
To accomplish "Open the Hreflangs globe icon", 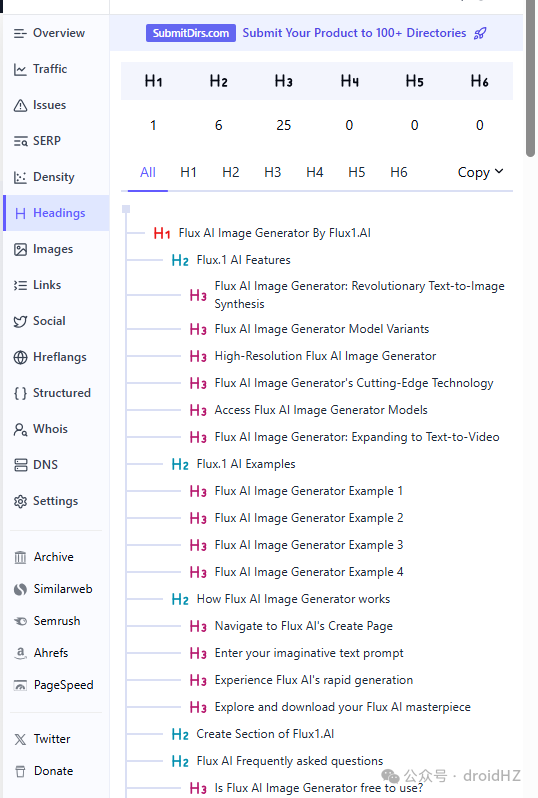I will (20, 357).
